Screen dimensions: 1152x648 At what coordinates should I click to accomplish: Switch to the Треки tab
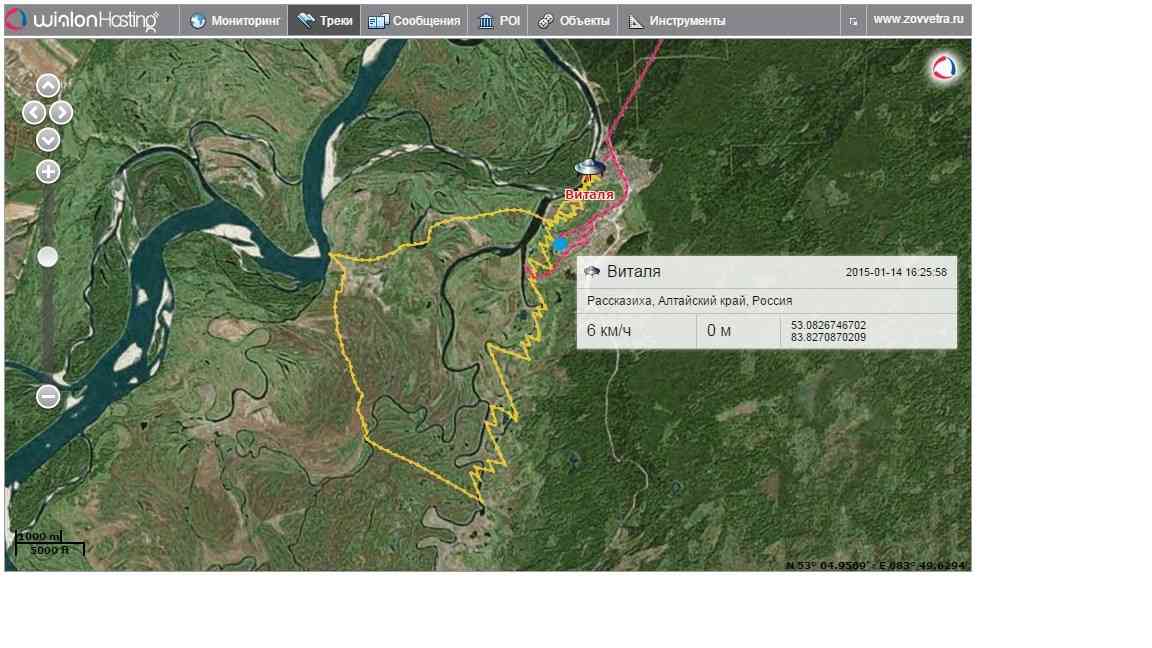(325, 21)
